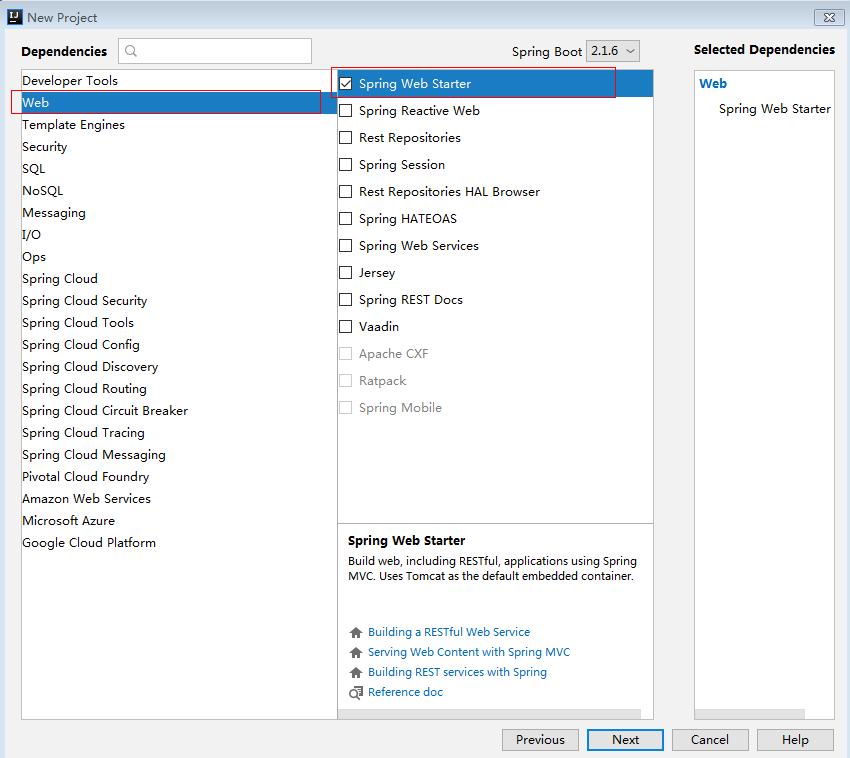
Task: Select Spring Cloud Circuit Breaker category
Action: [x=179, y=411]
